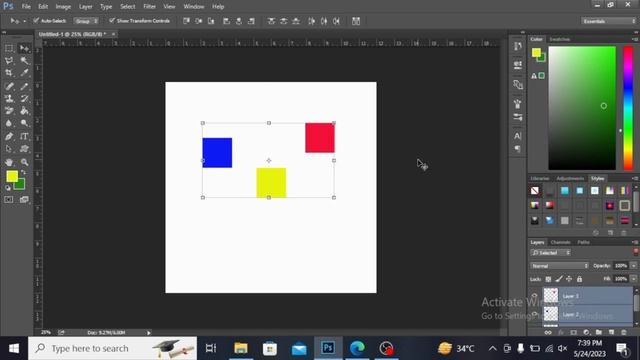Select the Horizontal Type tool
640x360 pixels.
(24, 136)
